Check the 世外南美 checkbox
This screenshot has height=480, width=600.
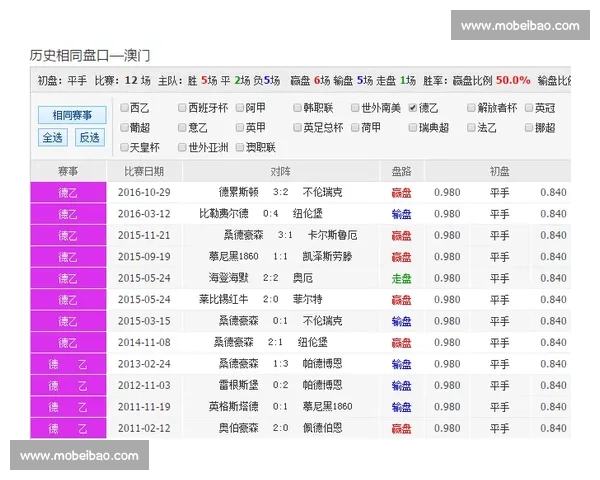pyautogui.click(x=355, y=108)
